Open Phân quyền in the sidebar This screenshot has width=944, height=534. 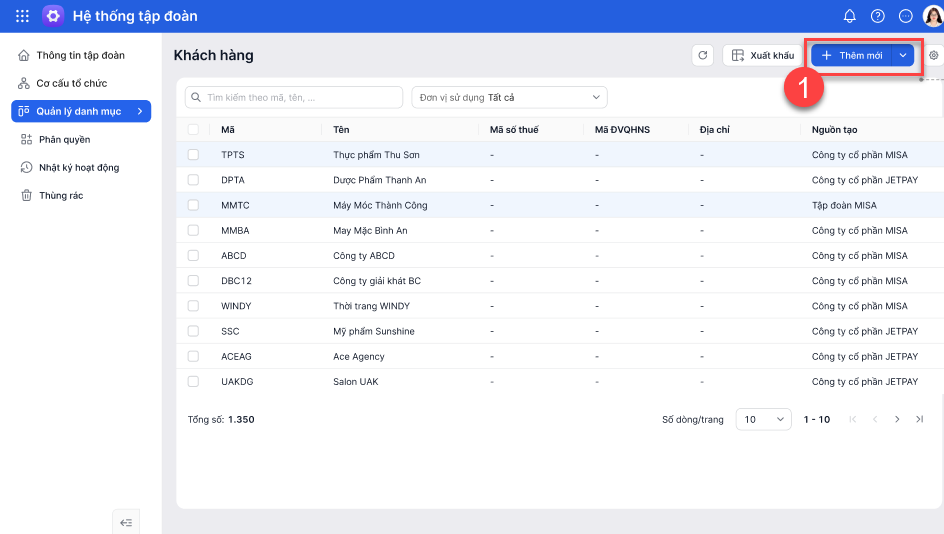click(64, 140)
